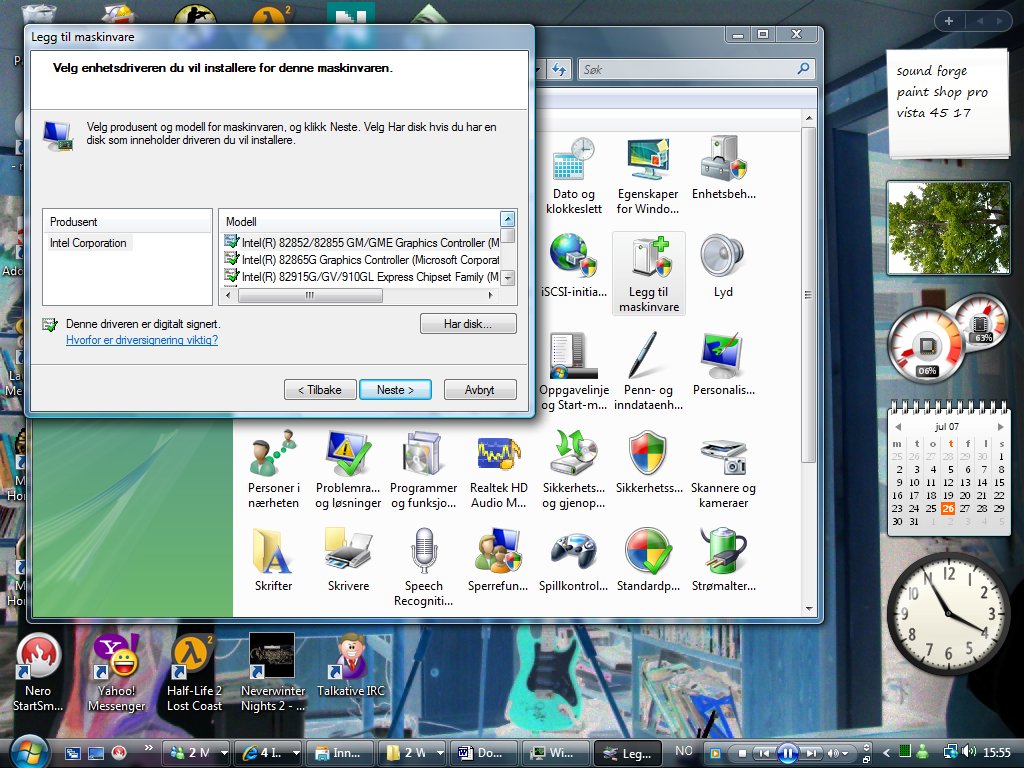Click Windows Start orb
This screenshot has width=1024, height=768.
[29, 752]
